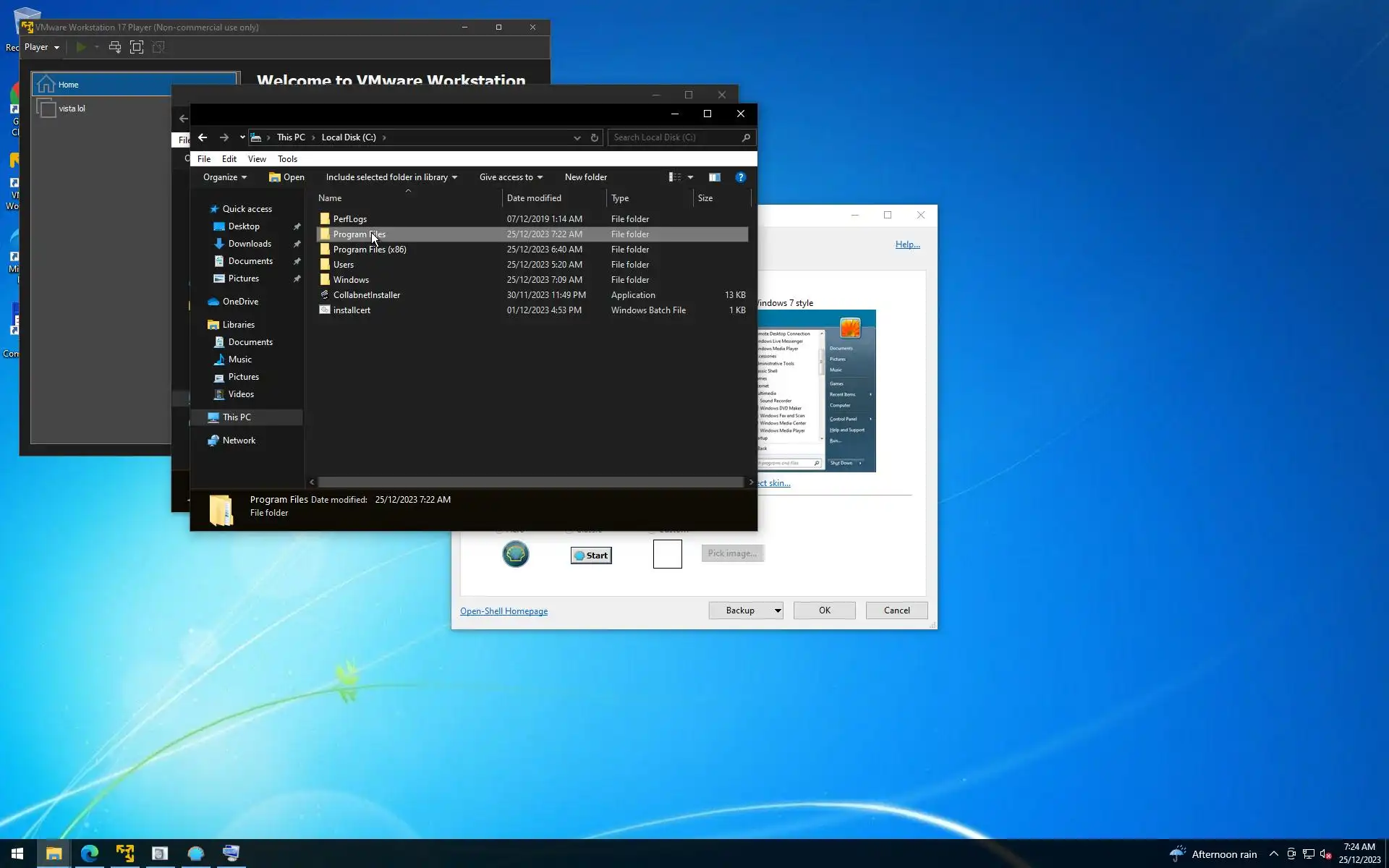
Task: Open the Player menu dropdown
Action: [42, 47]
